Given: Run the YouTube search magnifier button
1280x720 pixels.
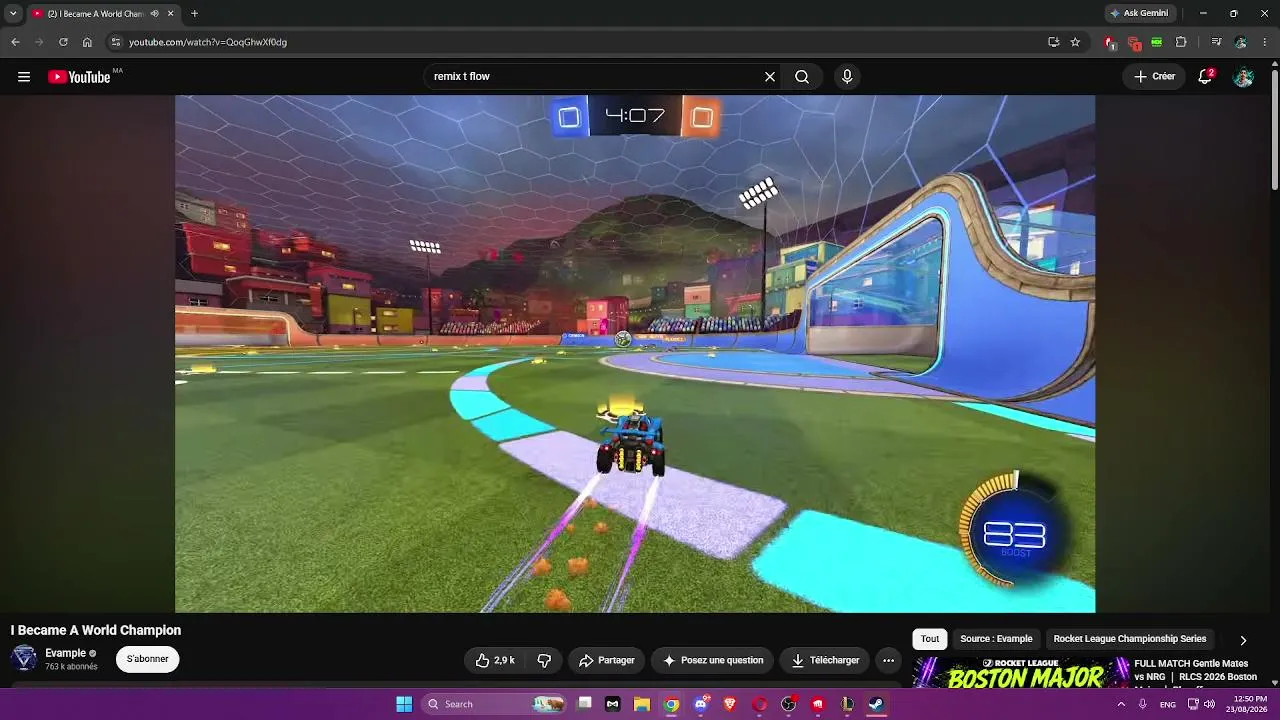Looking at the screenshot, I should [802, 77].
